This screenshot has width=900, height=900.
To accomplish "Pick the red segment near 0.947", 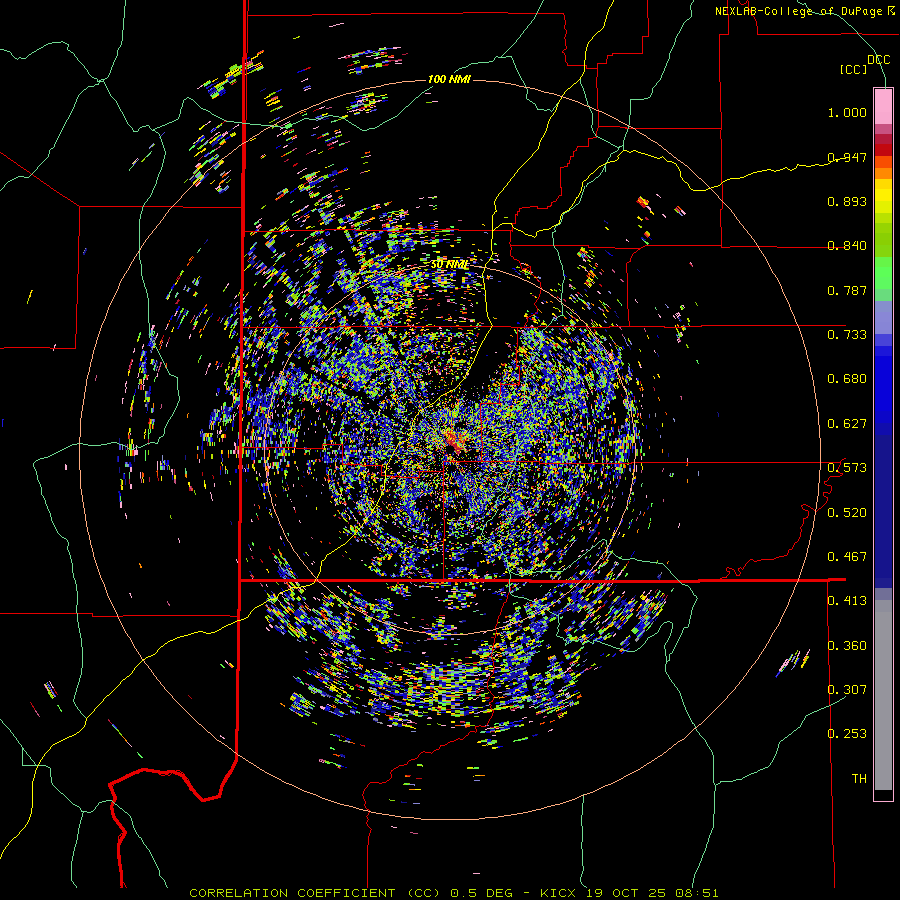I will click(883, 150).
